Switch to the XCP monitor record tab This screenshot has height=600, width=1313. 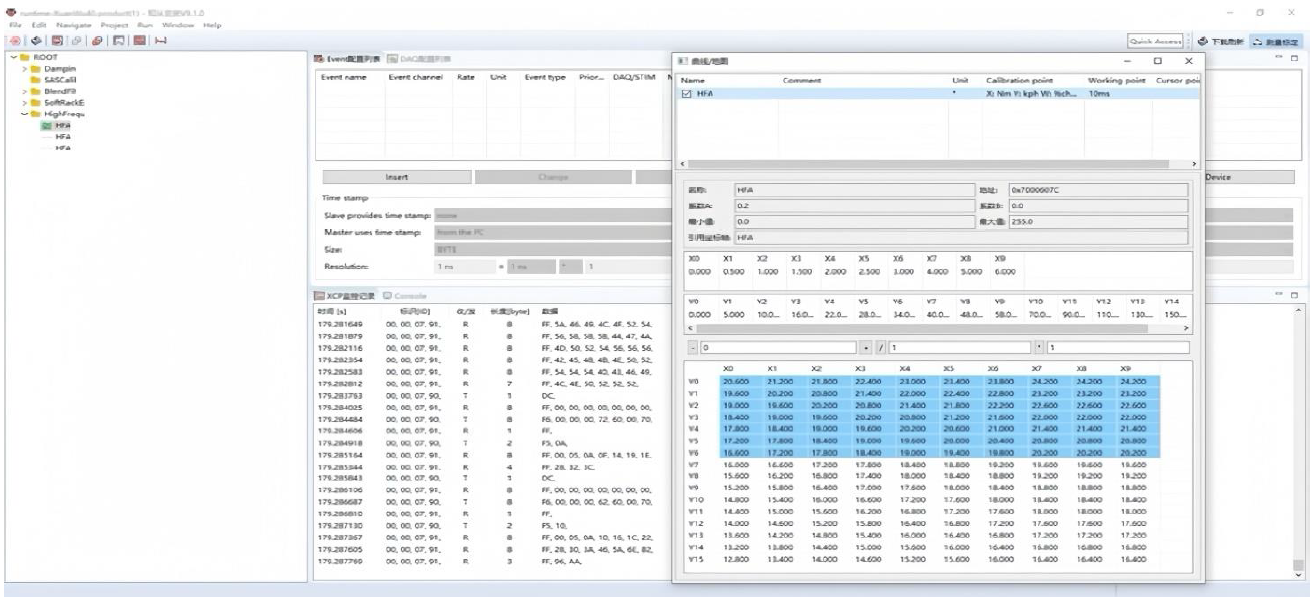point(345,296)
